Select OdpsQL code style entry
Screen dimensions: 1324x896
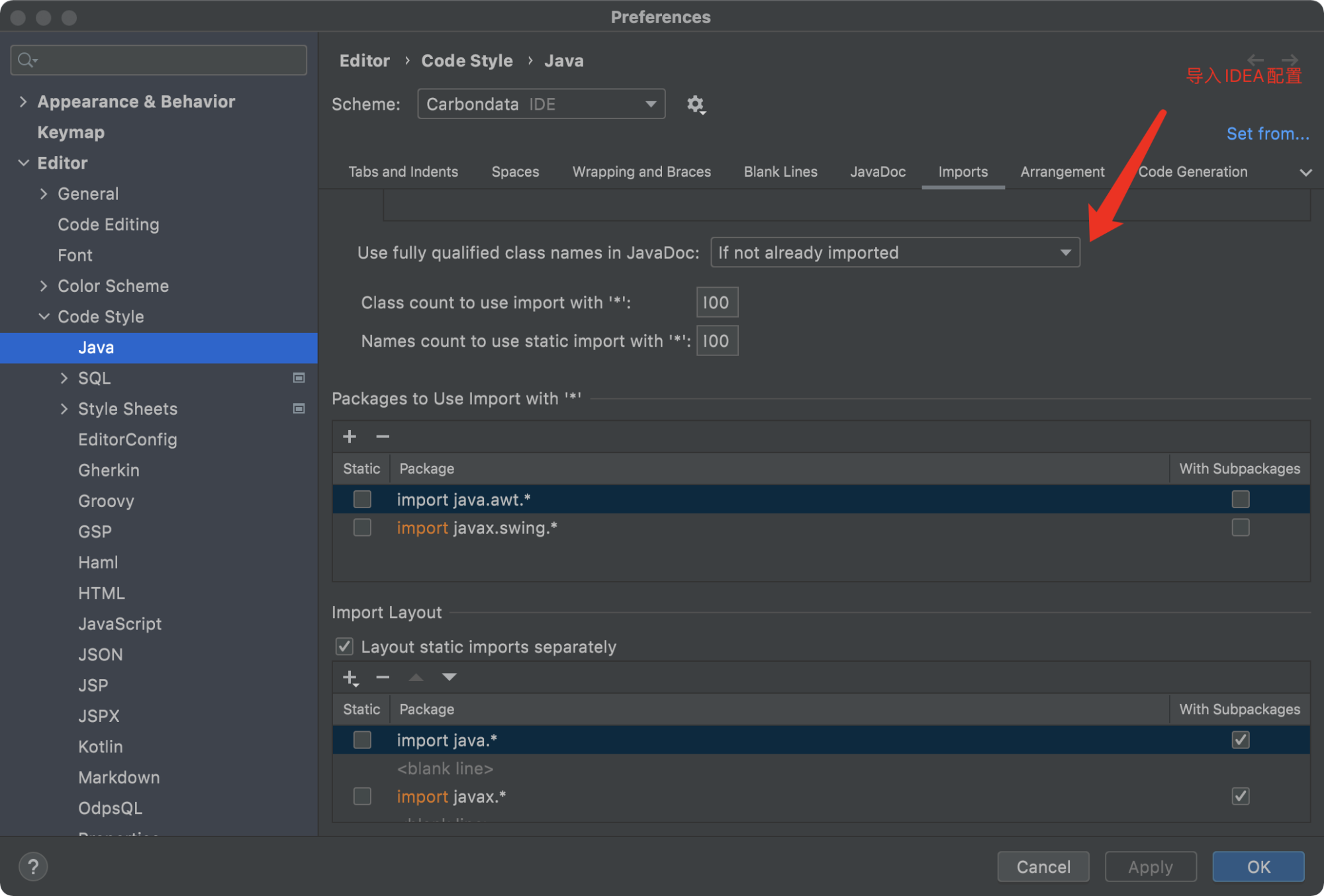click(x=111, y=808)
